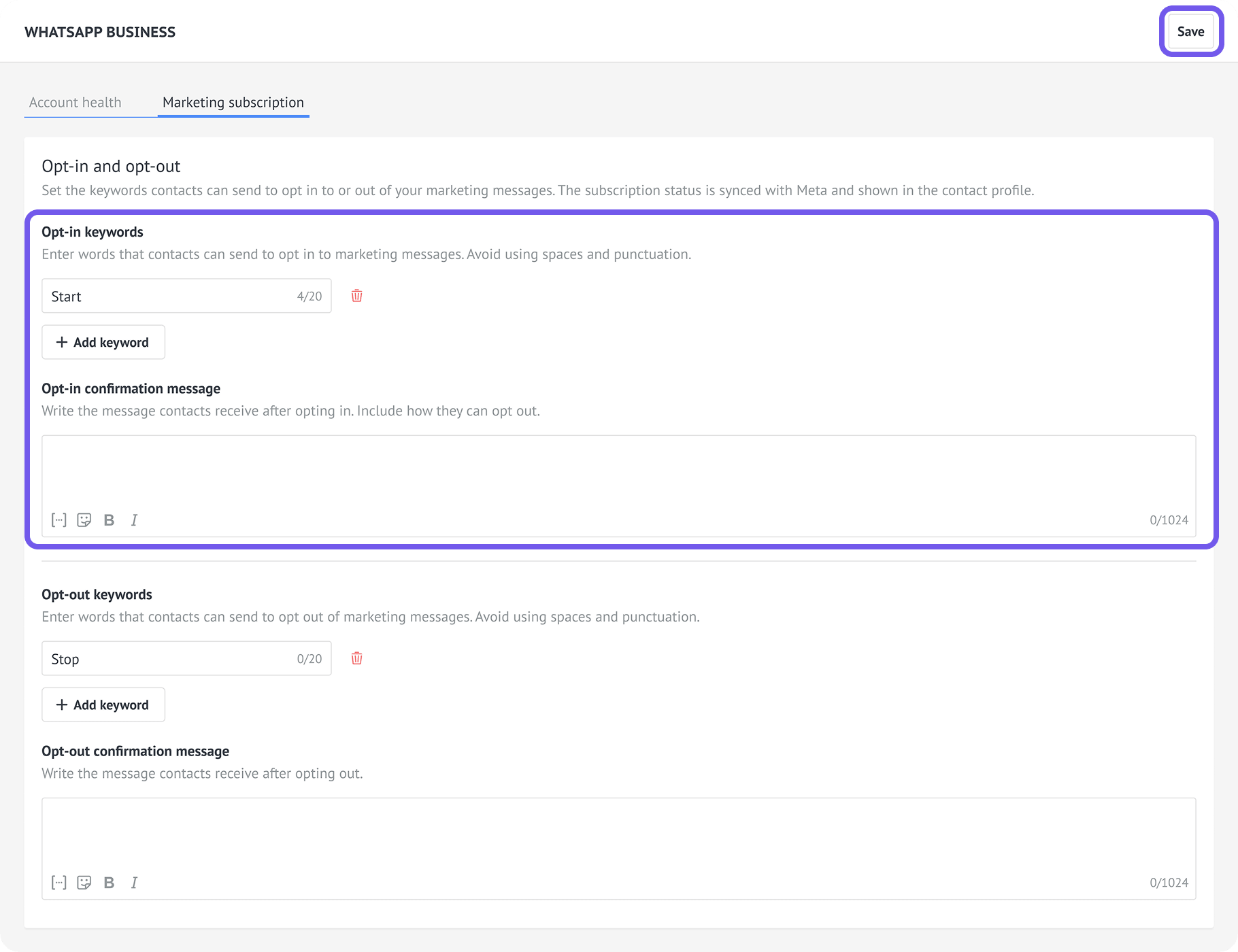Click the 4/20 character counter
Screen dimensions: 1238x952
[309, 296]
